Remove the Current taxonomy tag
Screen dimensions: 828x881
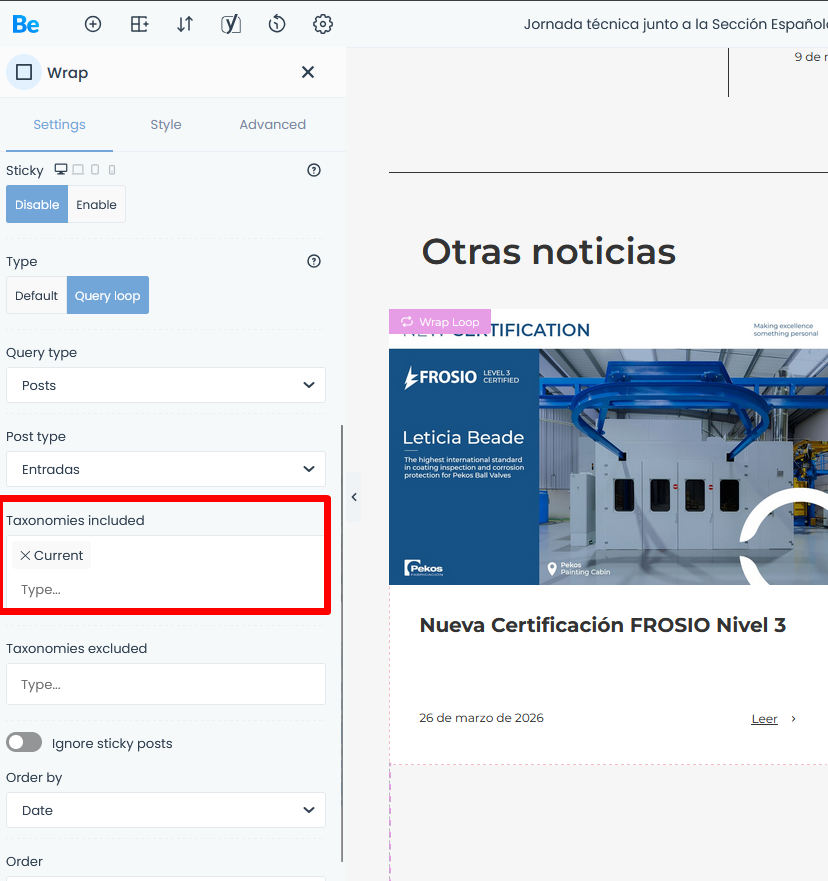(26, 555)
